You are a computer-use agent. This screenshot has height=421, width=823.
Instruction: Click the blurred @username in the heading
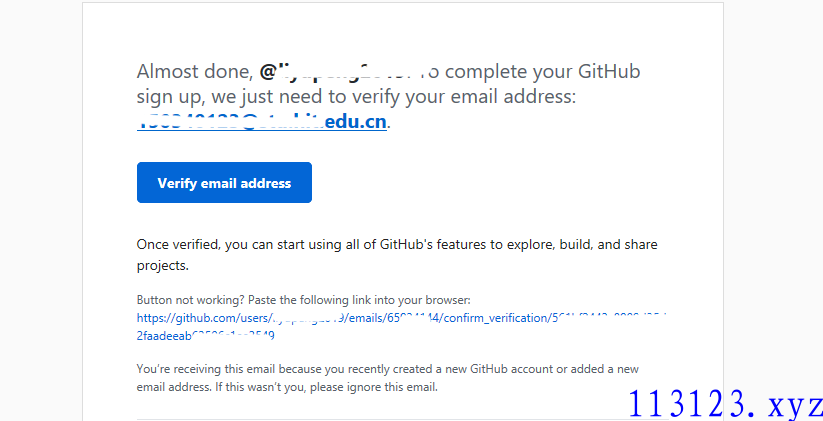(336, 71)
